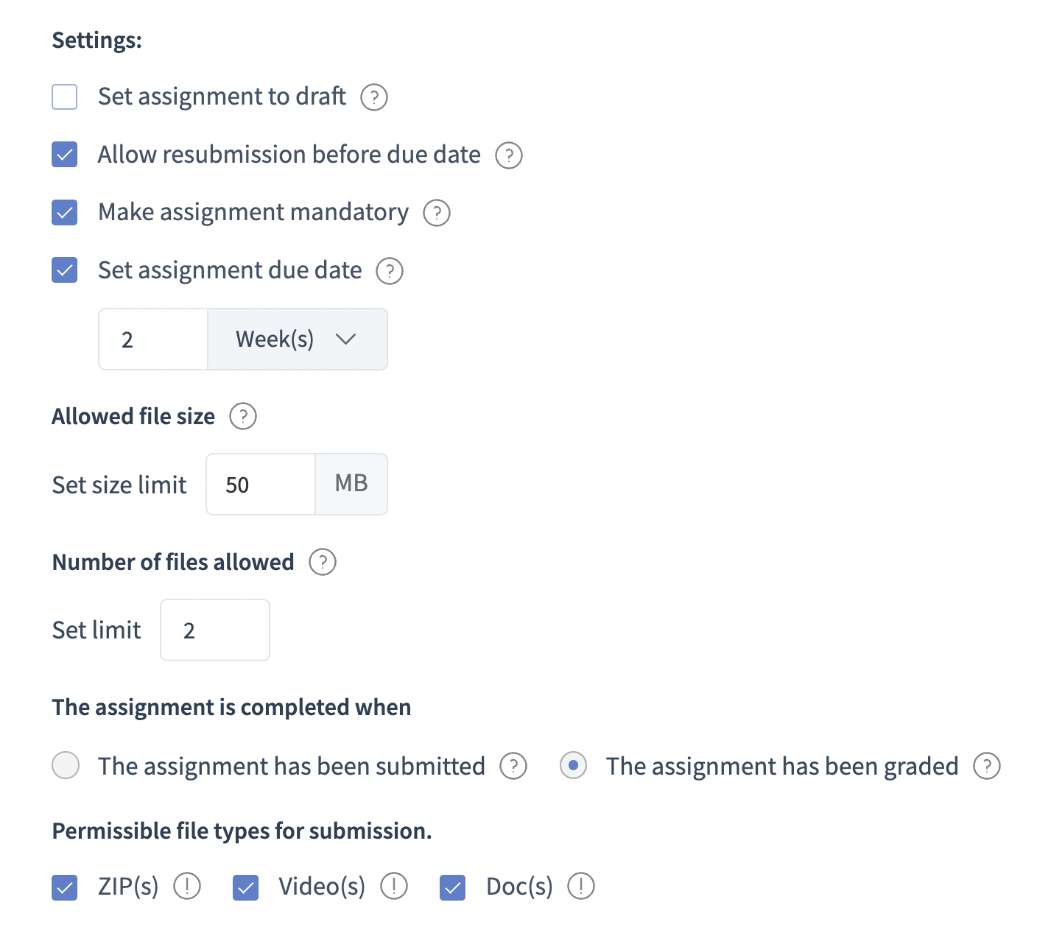View help about Allow resubmission before due date
Image resolution: width=1062 pixels, height=944 pixels.
pos(508,155)
